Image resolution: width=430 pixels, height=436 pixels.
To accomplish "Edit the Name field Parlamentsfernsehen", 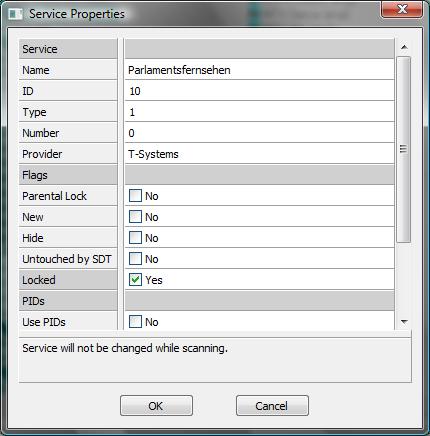I will (x=260, y=70).
